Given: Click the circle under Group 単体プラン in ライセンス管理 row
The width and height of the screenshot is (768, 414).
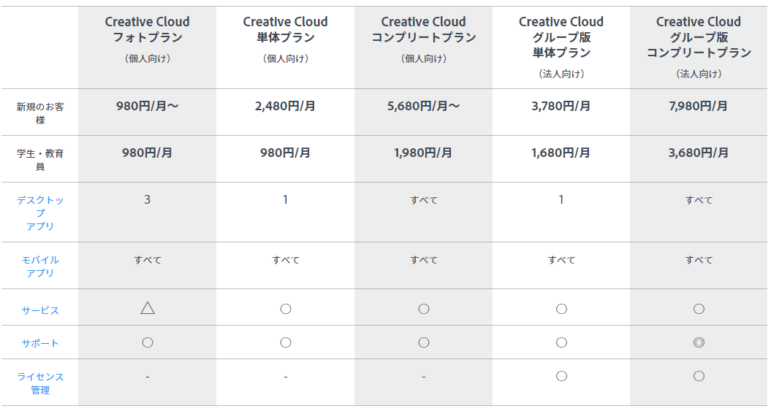Looking at the screenshot, I should point(561,376).
